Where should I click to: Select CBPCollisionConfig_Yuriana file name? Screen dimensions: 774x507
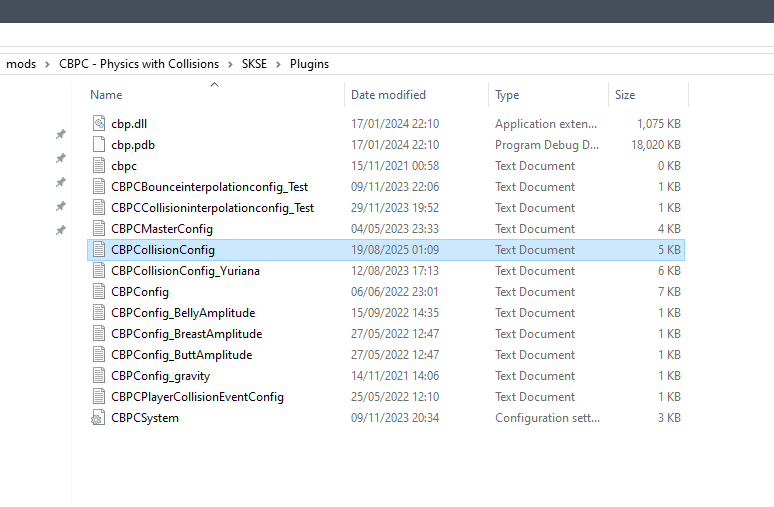click(x=185, y=271)
